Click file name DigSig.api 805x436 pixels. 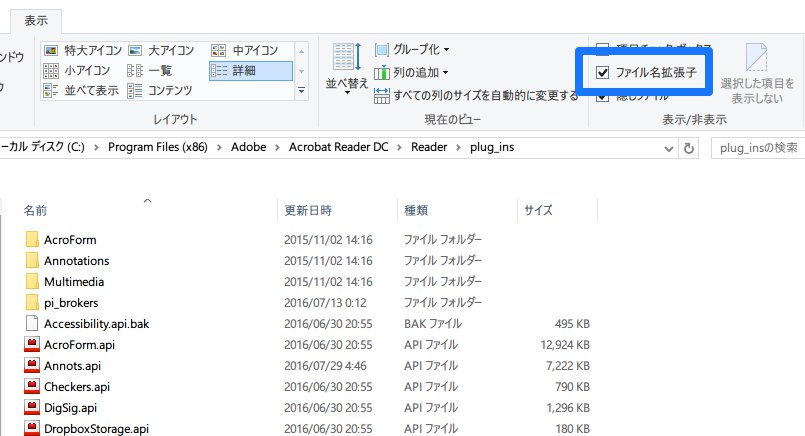[70, 408]
